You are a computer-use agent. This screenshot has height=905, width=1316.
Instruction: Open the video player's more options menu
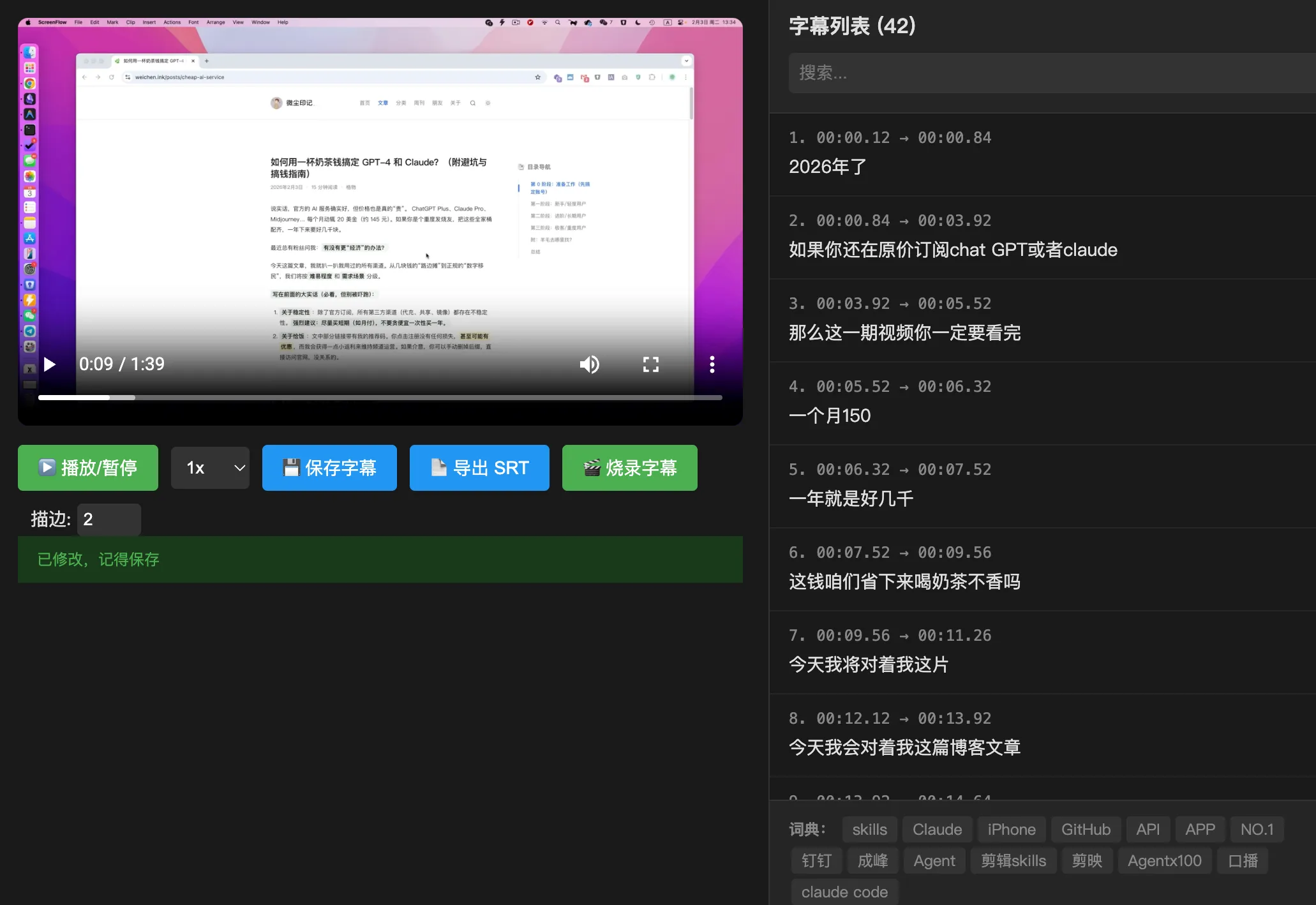(712, 364)
